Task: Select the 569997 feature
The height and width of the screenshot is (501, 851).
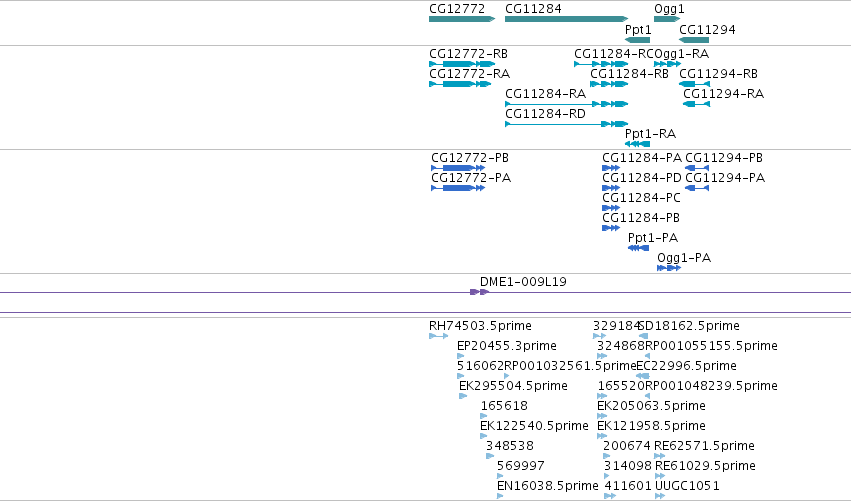Action: (500, 477)
